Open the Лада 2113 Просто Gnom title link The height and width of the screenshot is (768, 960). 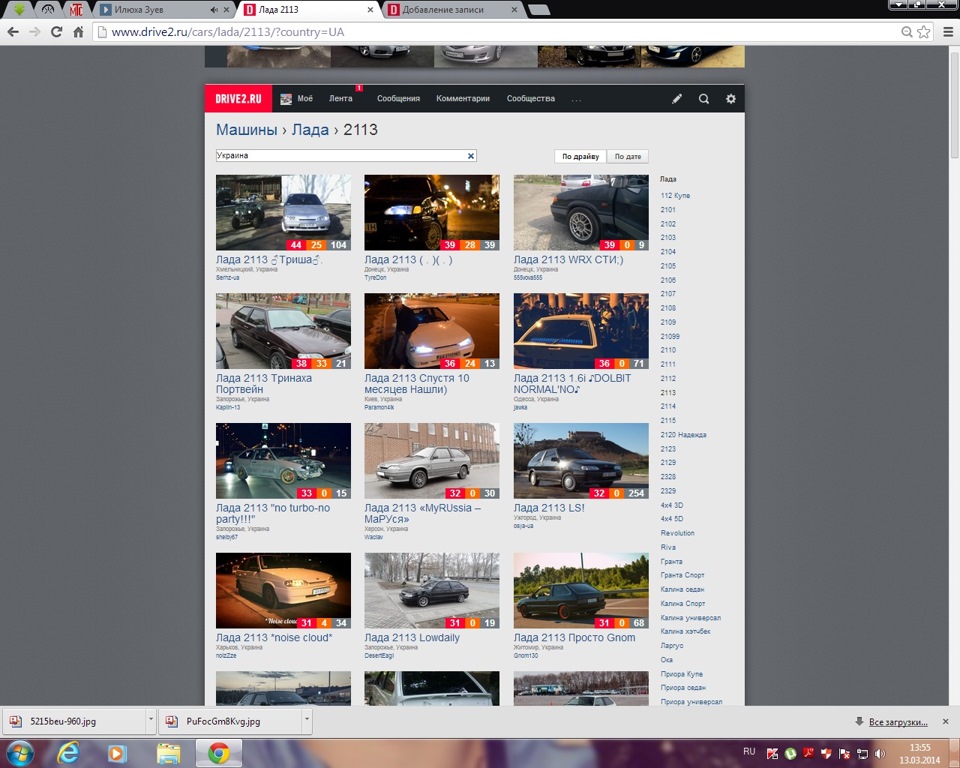pyautogui.click(x=574, y=638)
